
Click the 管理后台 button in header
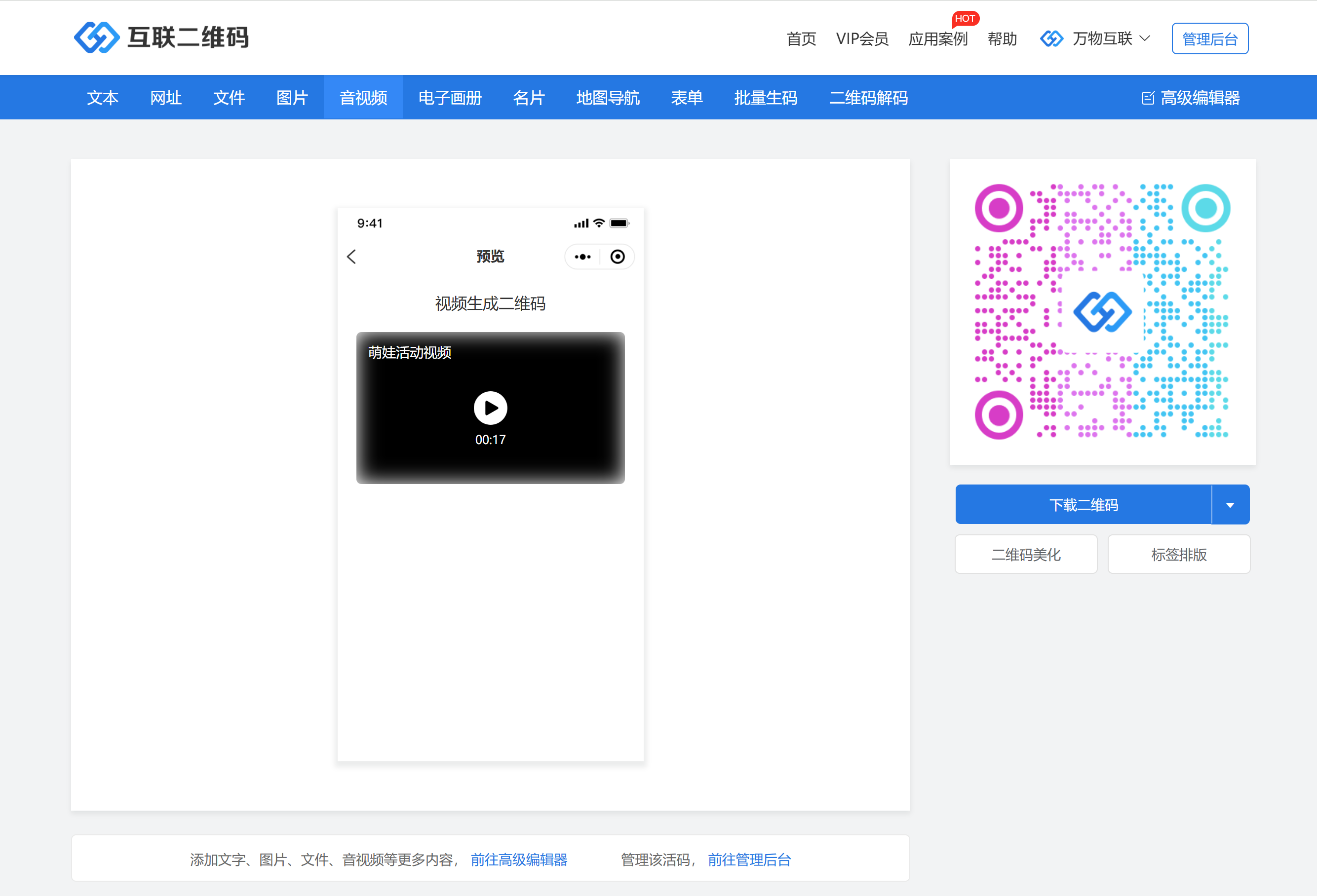[x=1209, y=38]
